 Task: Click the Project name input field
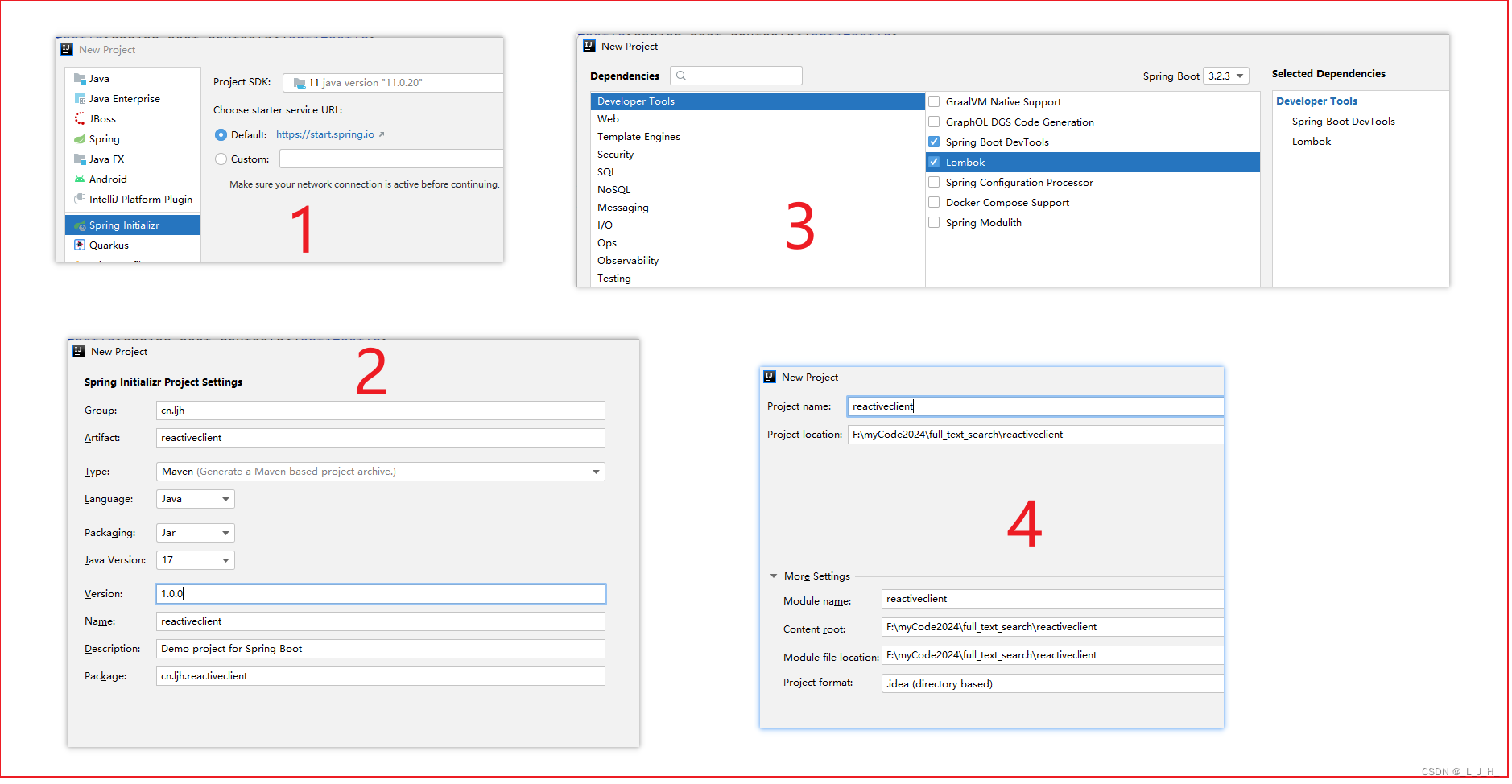(1035, 406)
